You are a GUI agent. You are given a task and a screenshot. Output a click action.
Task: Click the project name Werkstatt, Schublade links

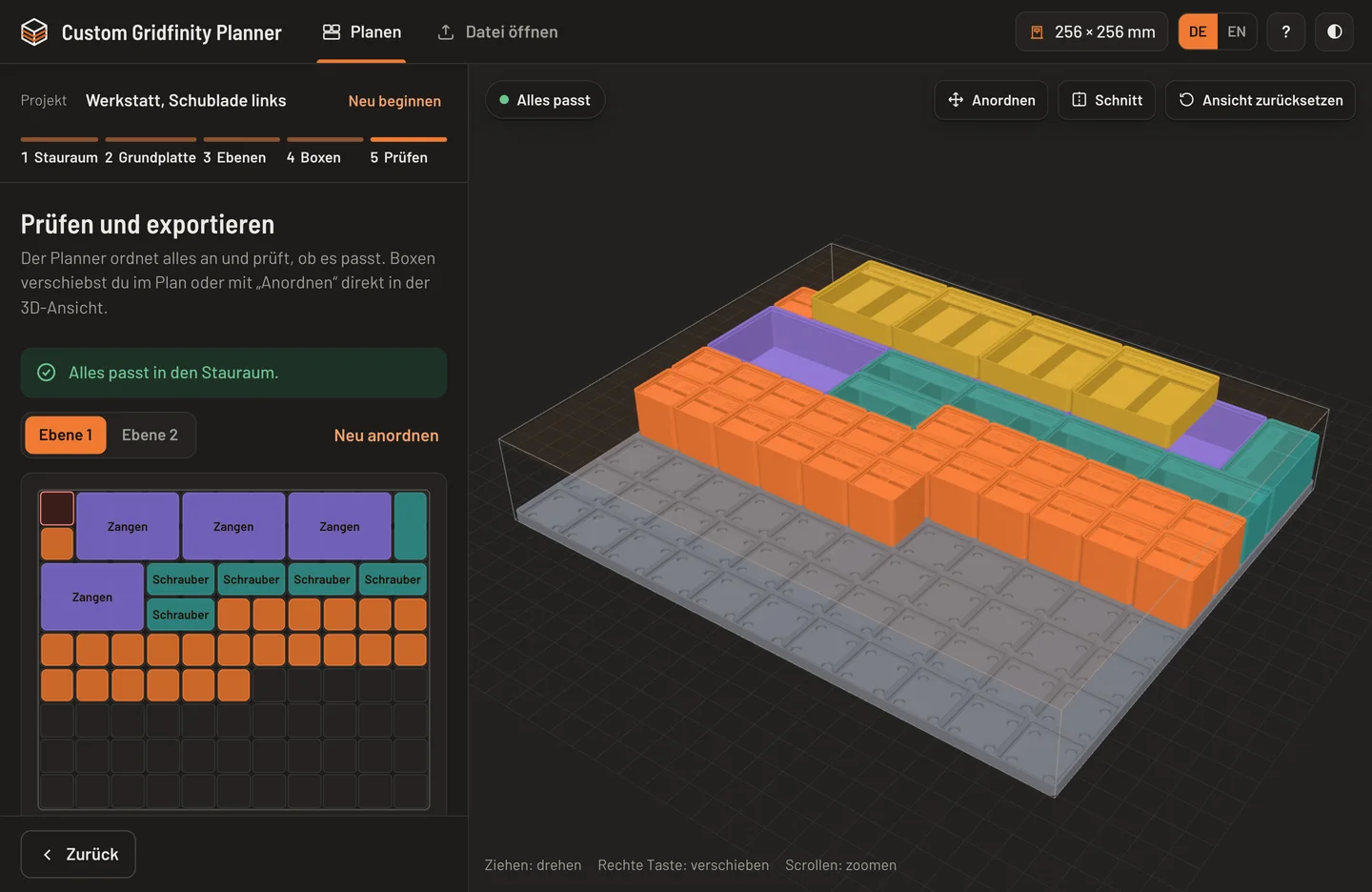click(186, 101)
